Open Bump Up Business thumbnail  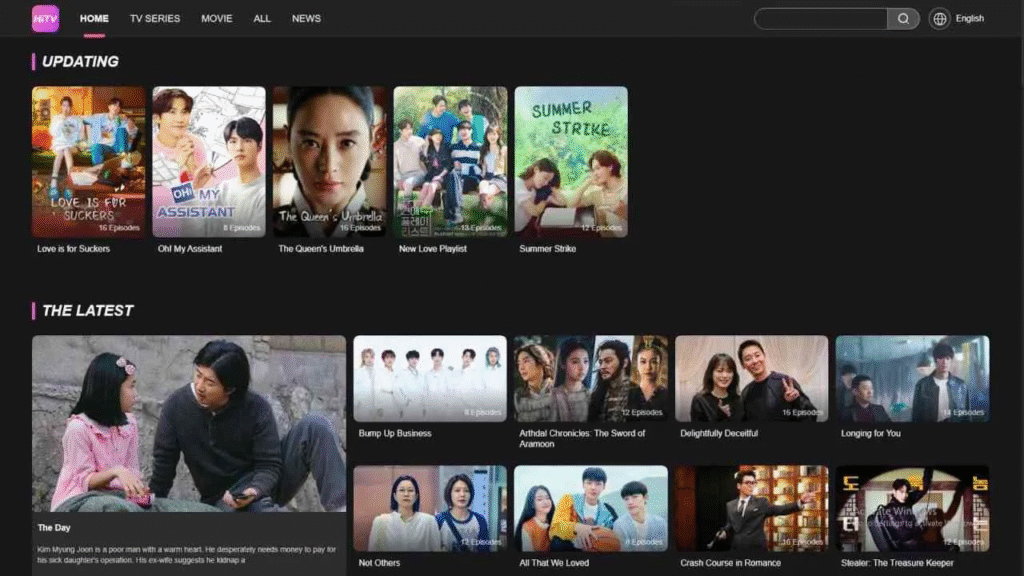[430, 379]
